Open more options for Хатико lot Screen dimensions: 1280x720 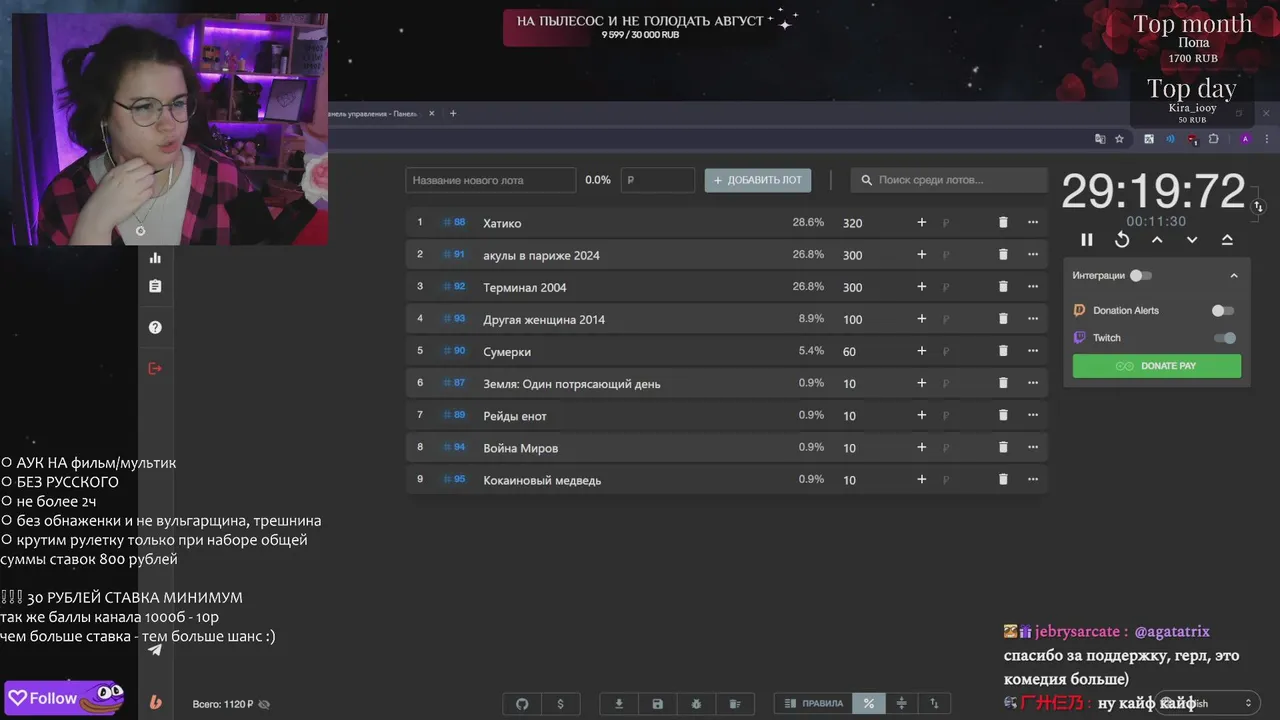coord(1033,223)
